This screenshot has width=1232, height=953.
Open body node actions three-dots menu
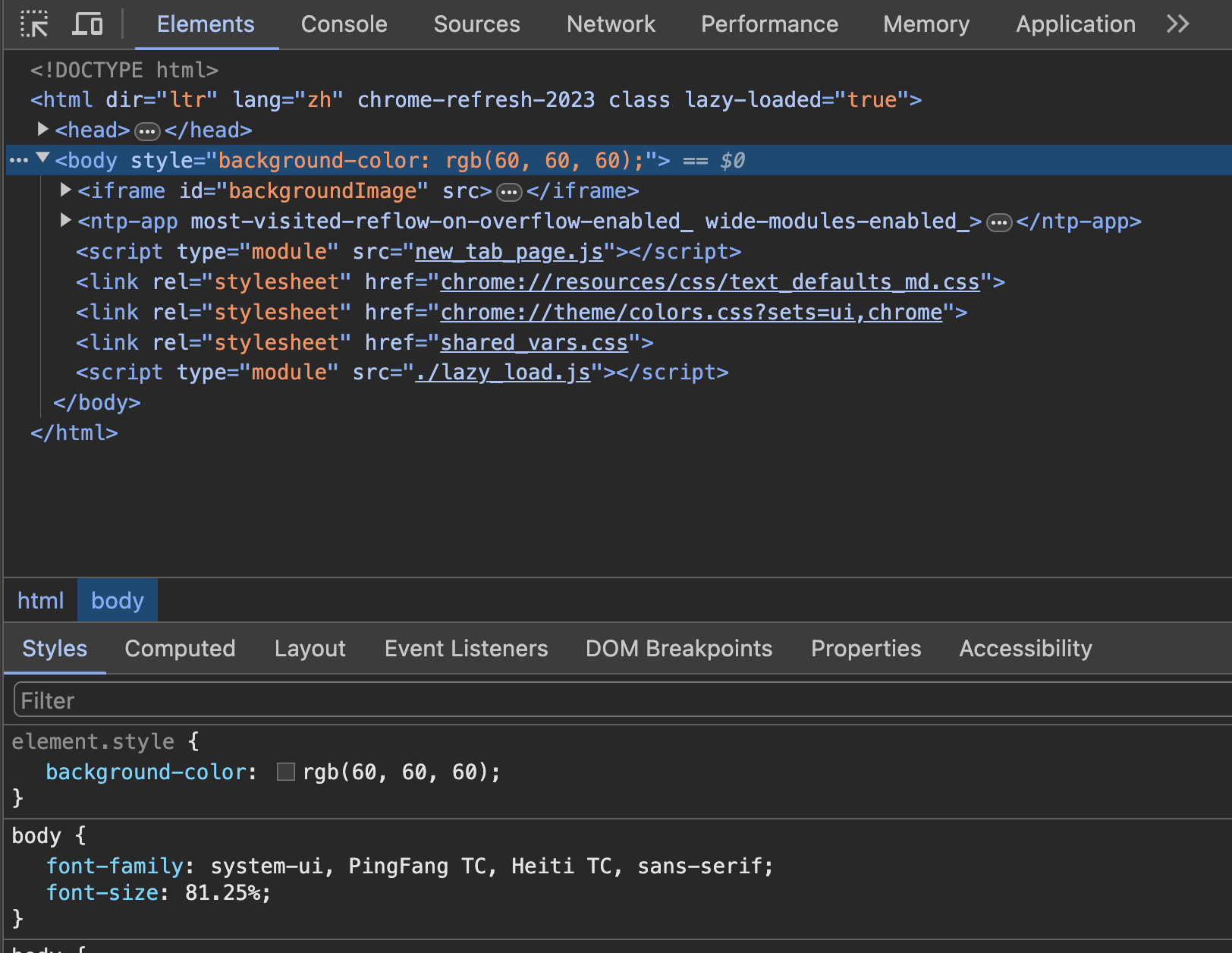tap(18, 161)
